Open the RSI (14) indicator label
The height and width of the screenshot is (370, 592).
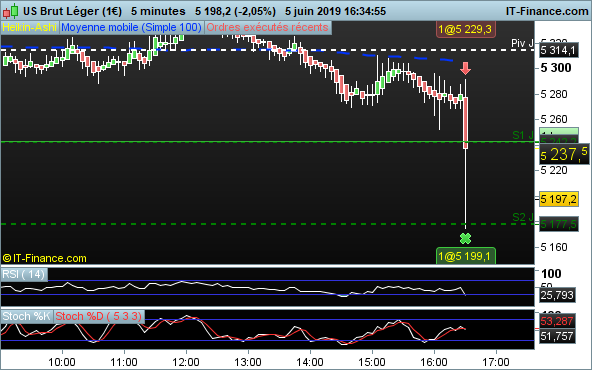24,274
